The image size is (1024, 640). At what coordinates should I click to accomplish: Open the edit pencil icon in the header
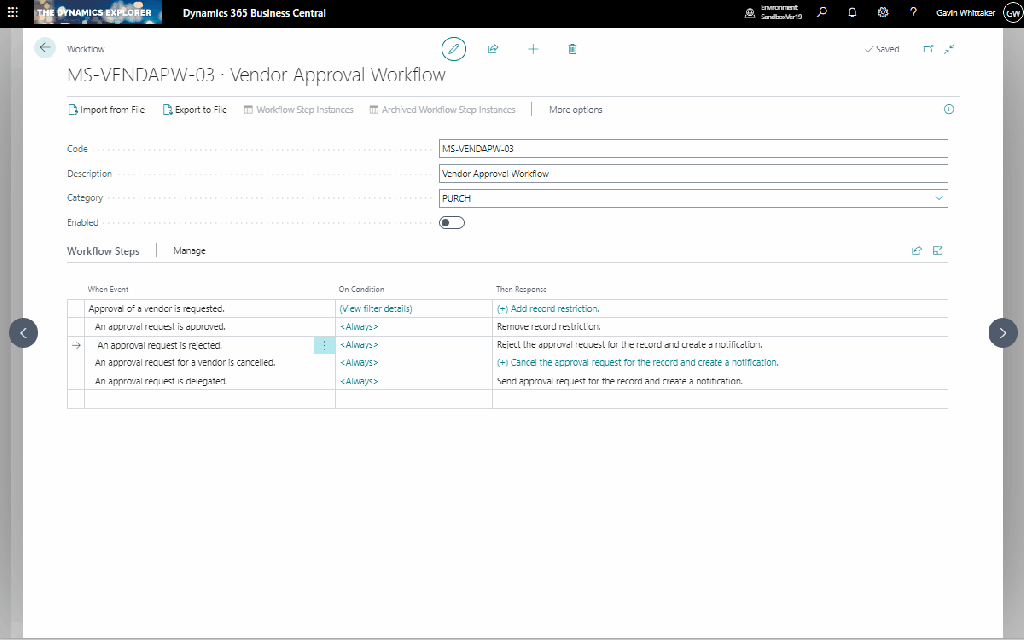453,48
